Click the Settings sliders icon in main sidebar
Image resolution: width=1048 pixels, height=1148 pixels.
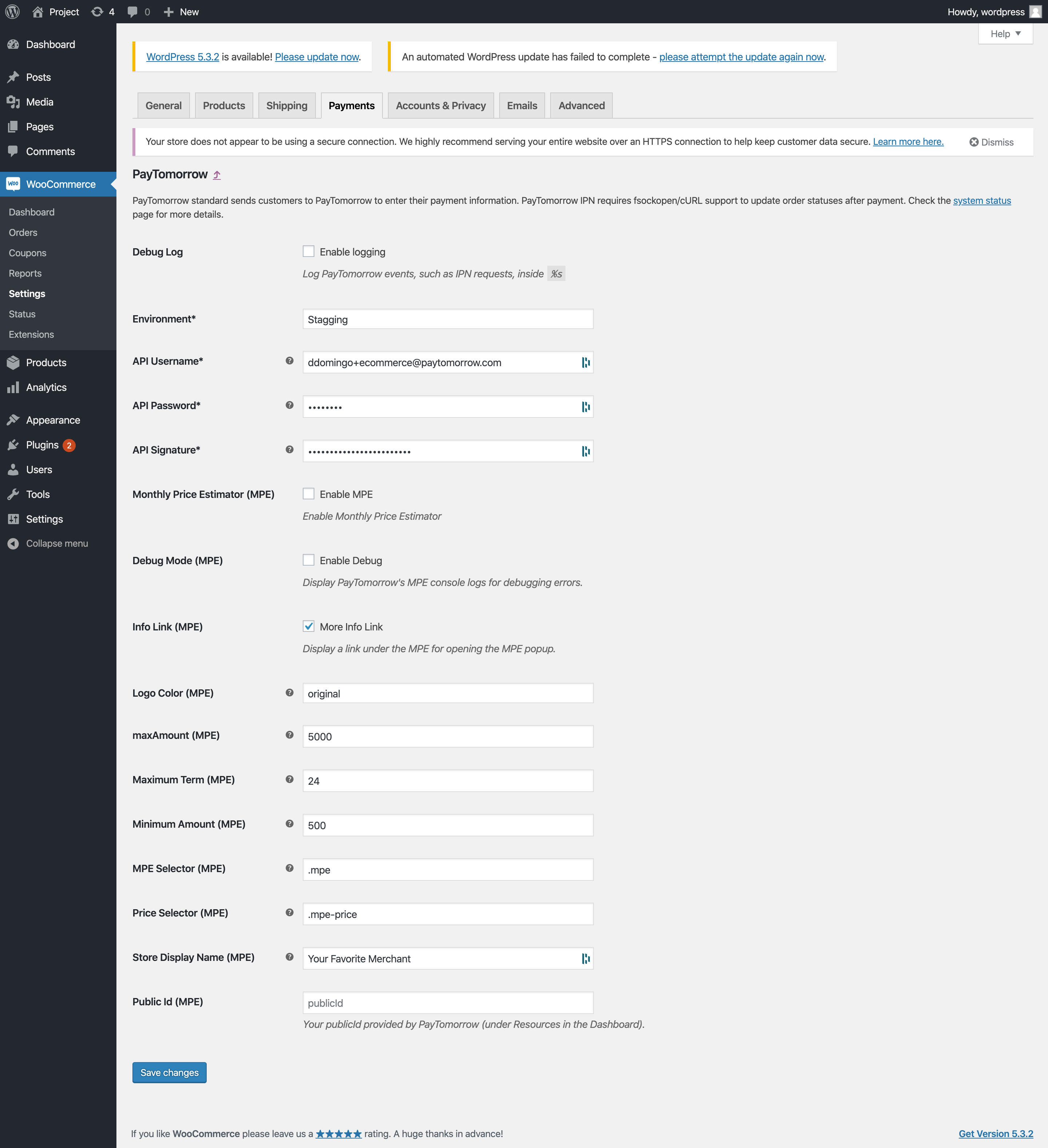13,519
